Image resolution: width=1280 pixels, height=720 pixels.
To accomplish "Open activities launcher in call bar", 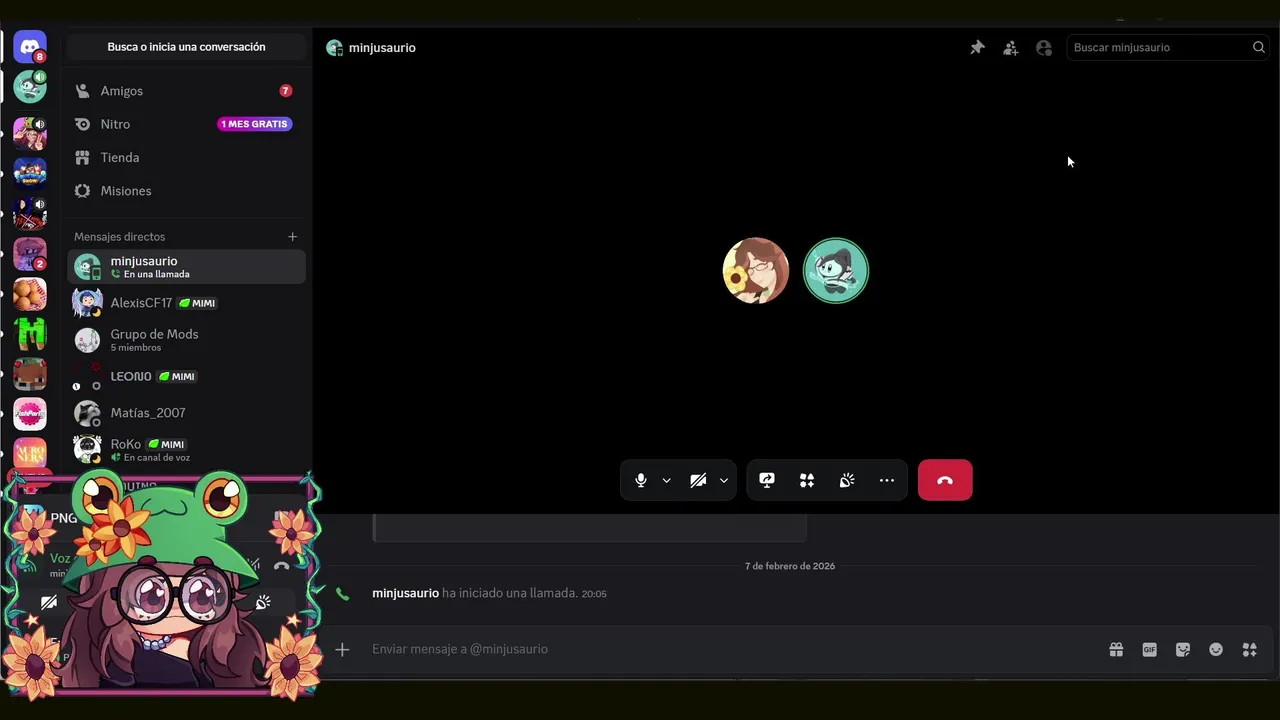I will tap(807, 480).
